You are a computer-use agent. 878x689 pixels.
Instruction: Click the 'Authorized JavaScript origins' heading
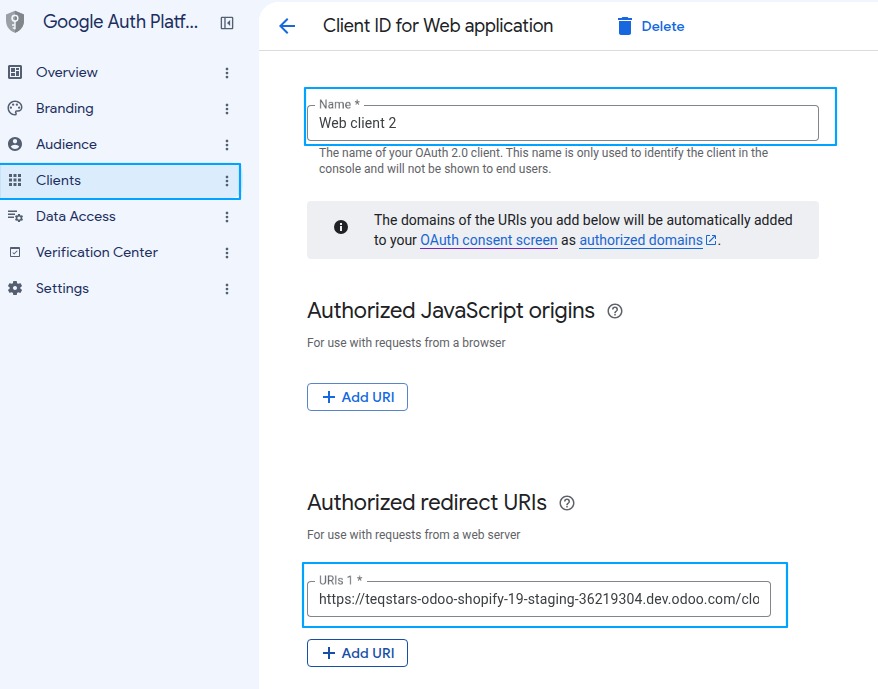click(451, 310)
